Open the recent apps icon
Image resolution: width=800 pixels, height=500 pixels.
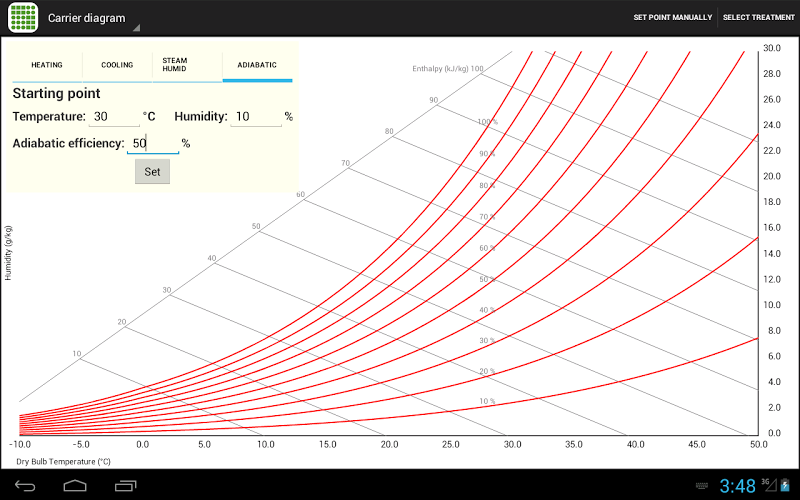pyautogui.click(x=125, y=485)
